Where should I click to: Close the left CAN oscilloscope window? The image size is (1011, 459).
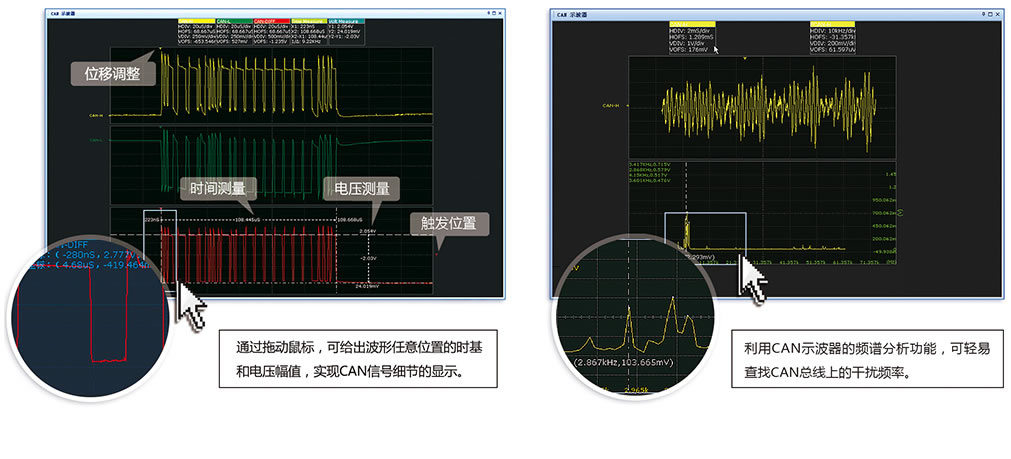point(500,14)
